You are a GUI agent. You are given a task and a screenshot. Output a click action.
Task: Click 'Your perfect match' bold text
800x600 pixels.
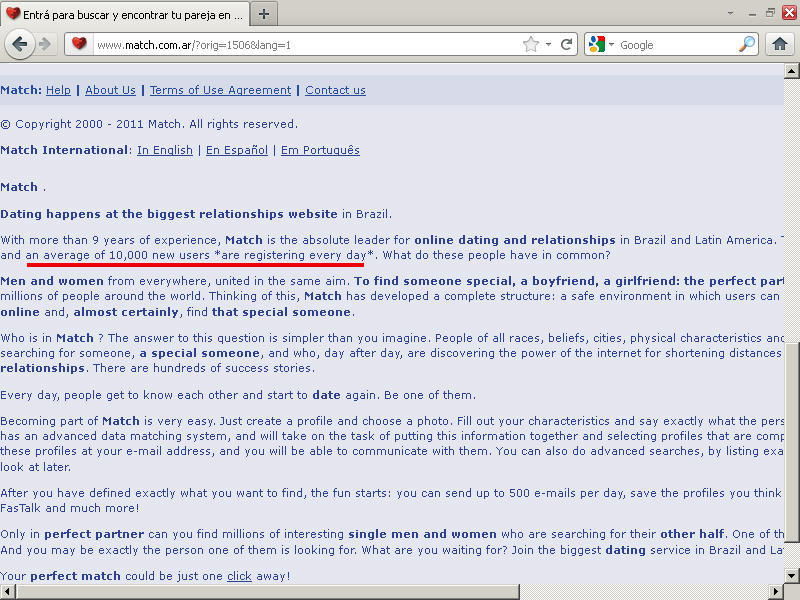pyautogui.click(x=61, y=576)
